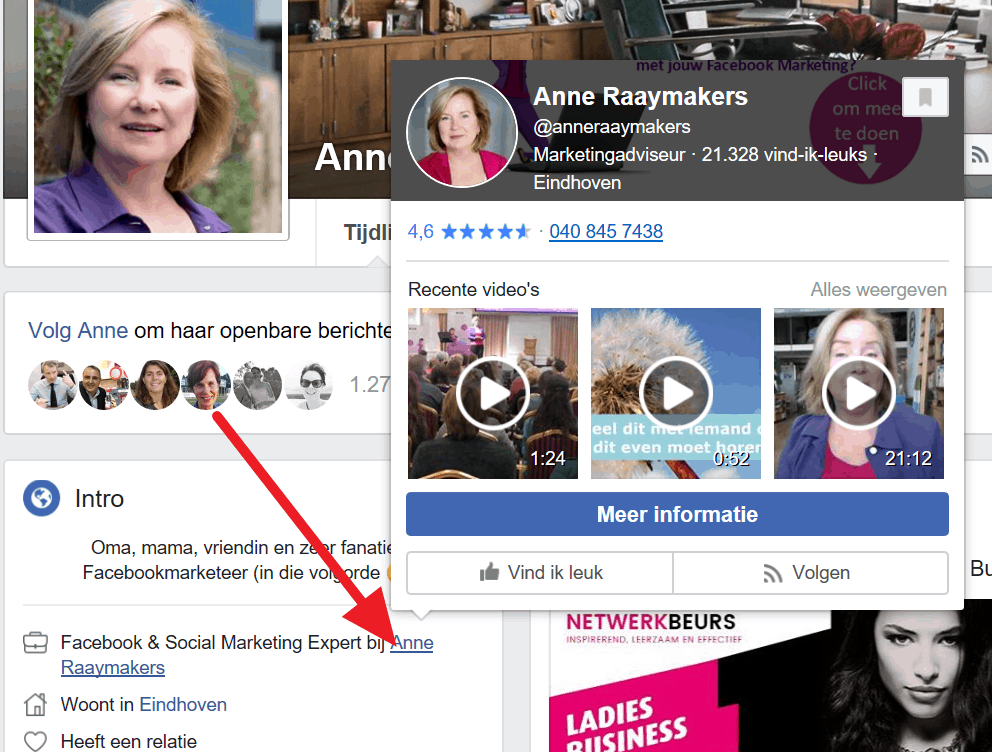
Task: Click the briefcase work icon in Intro
Action: 35,643
